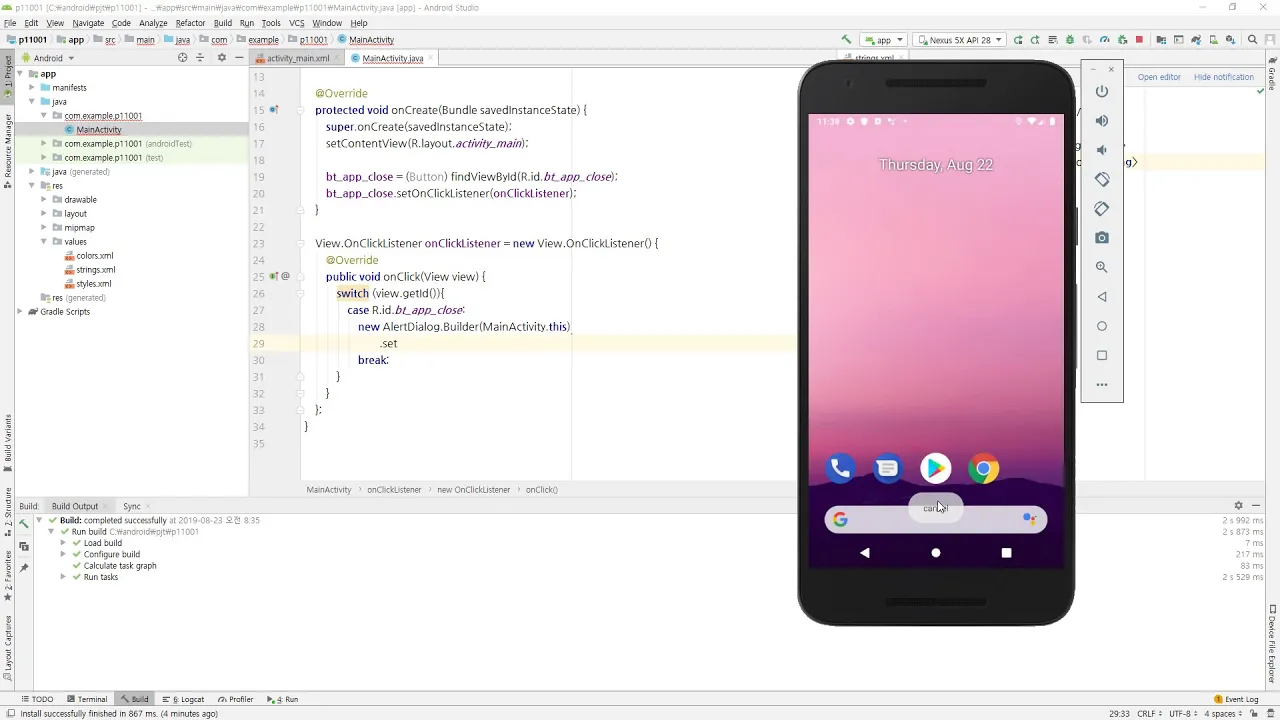The image size is (1280, 720).
Task: Pin the Build tool window tab
Action: pyautogui.click(x=24, y=566)
